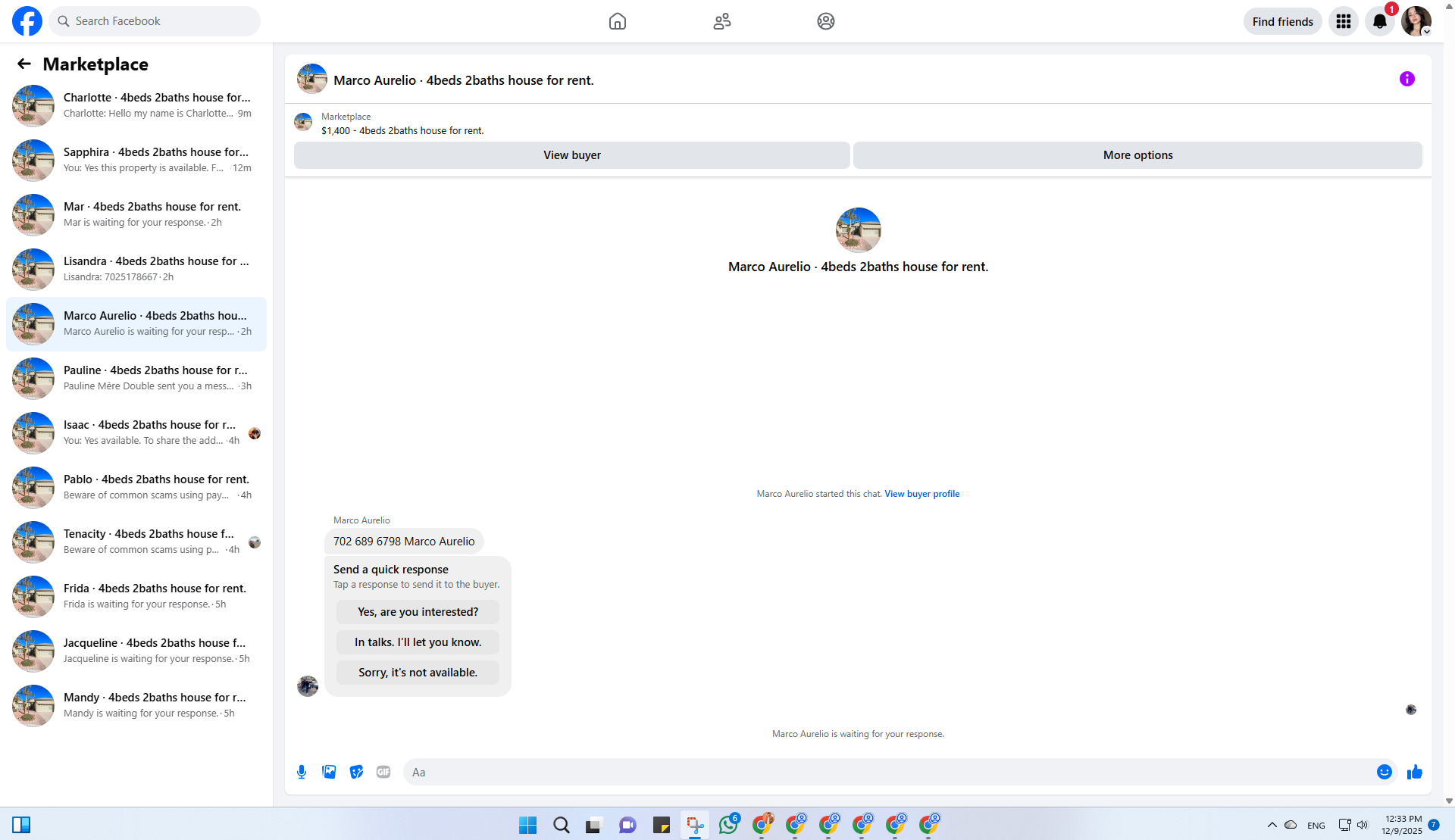Go back using the Marketplace arrow

[x=24, y=64]
